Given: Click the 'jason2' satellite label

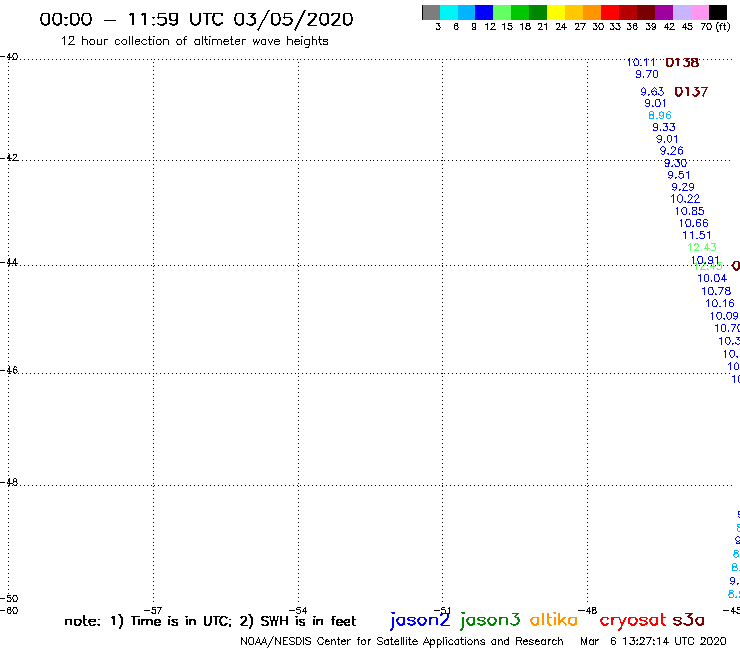Looking at the screenshot, I should (420, 620).
